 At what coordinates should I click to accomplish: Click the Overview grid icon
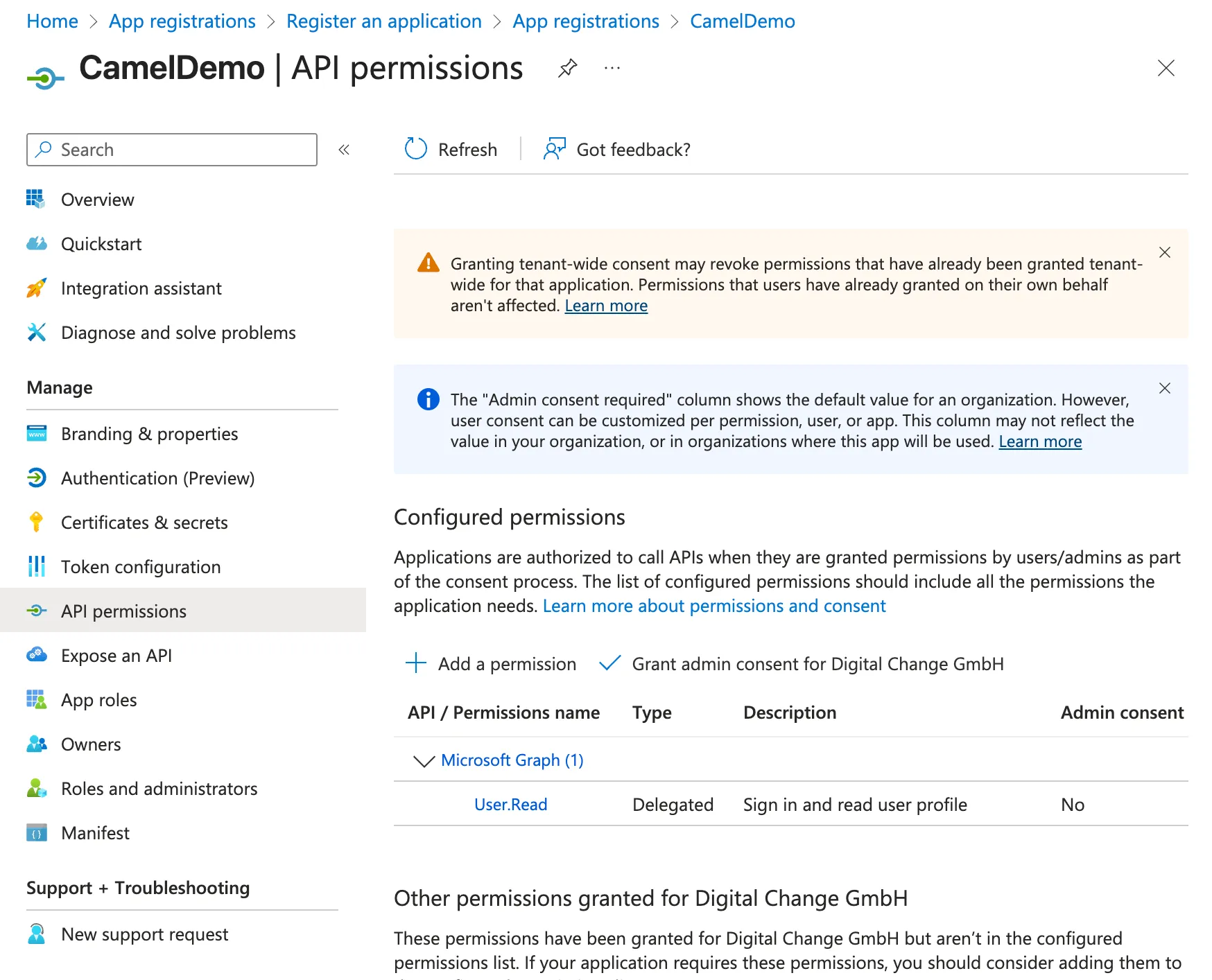point(36,199)
